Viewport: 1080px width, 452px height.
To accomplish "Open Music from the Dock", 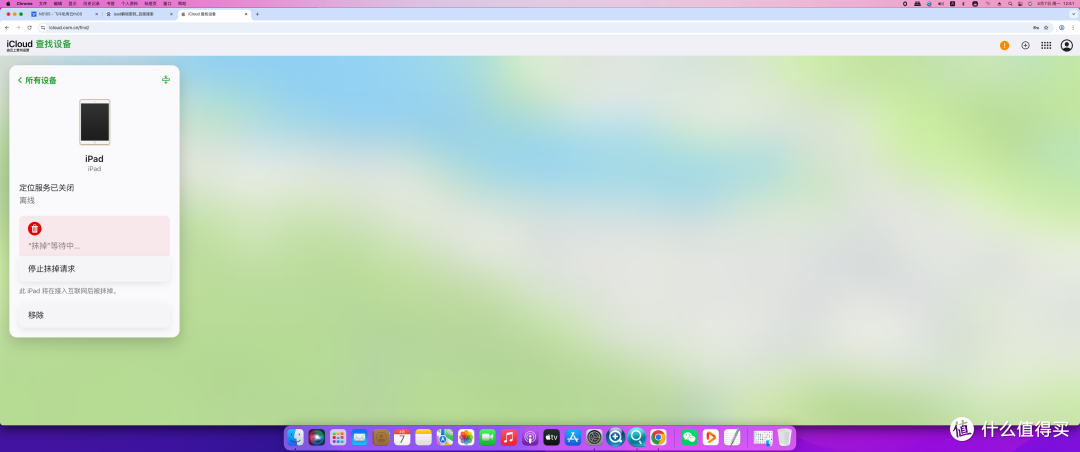I will [x=509, y=437].
